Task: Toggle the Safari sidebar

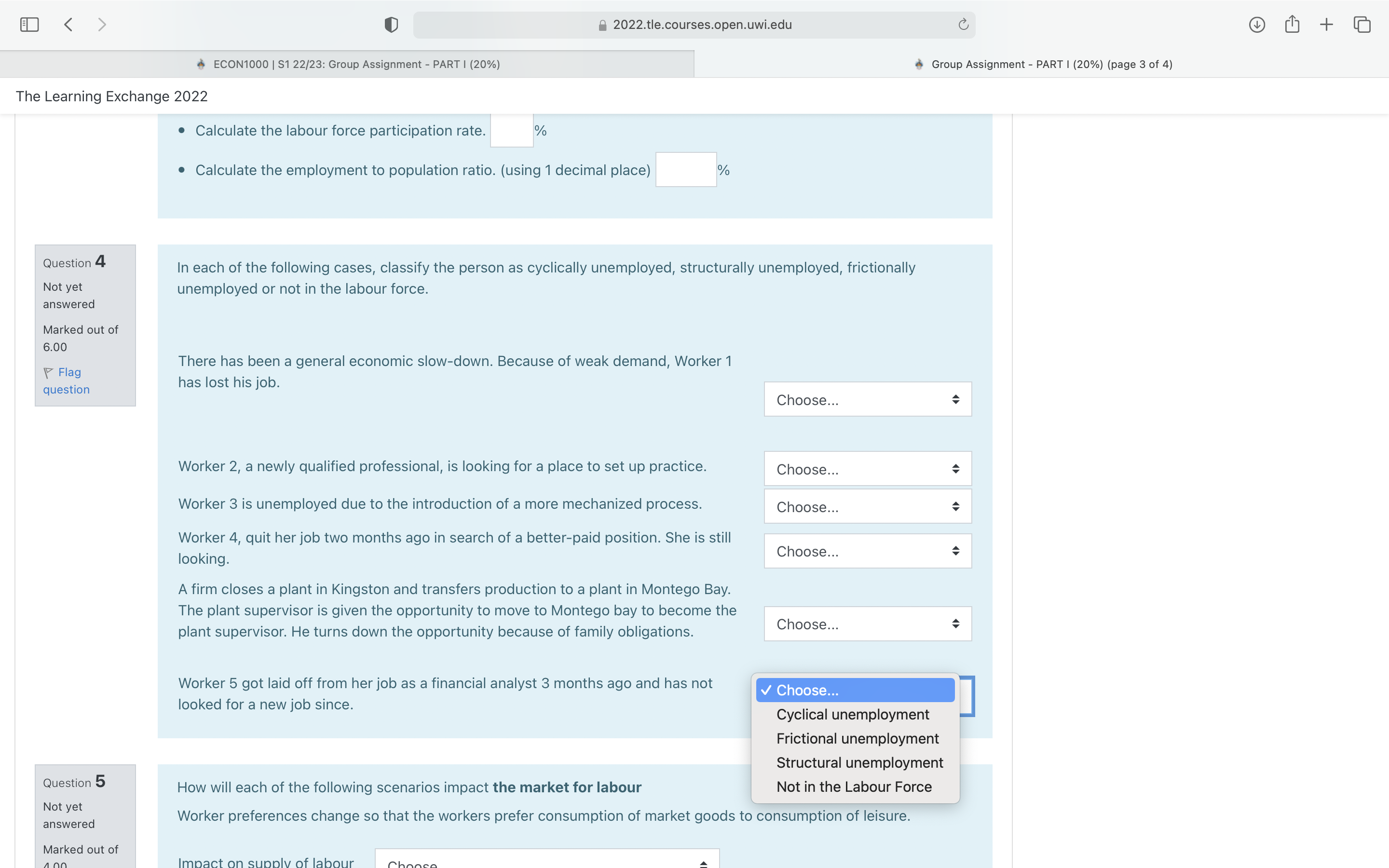Action: 29,24
